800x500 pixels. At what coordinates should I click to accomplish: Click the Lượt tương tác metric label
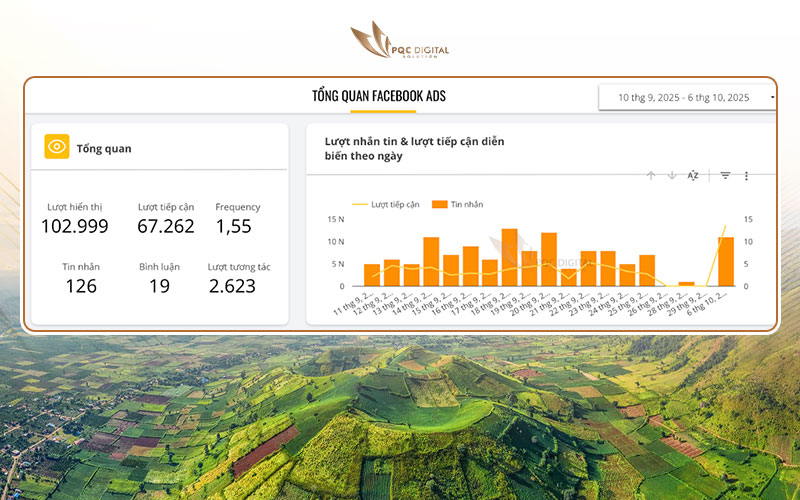pos(239,267)
